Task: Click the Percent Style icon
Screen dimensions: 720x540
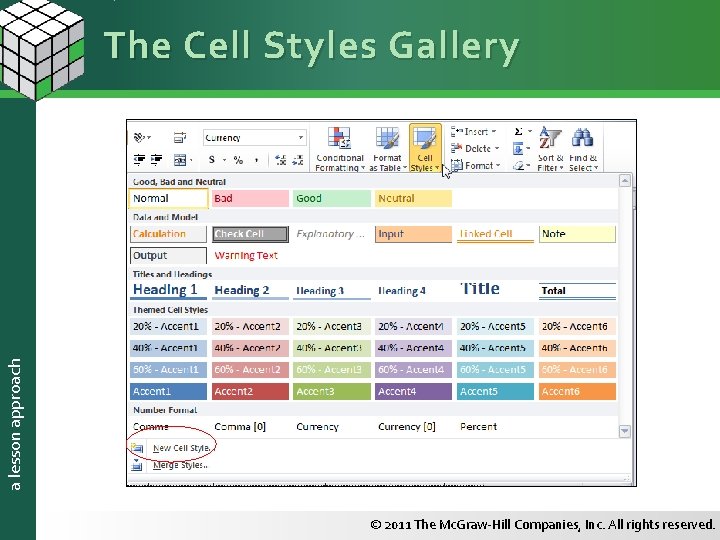Action: coord(238,160)
